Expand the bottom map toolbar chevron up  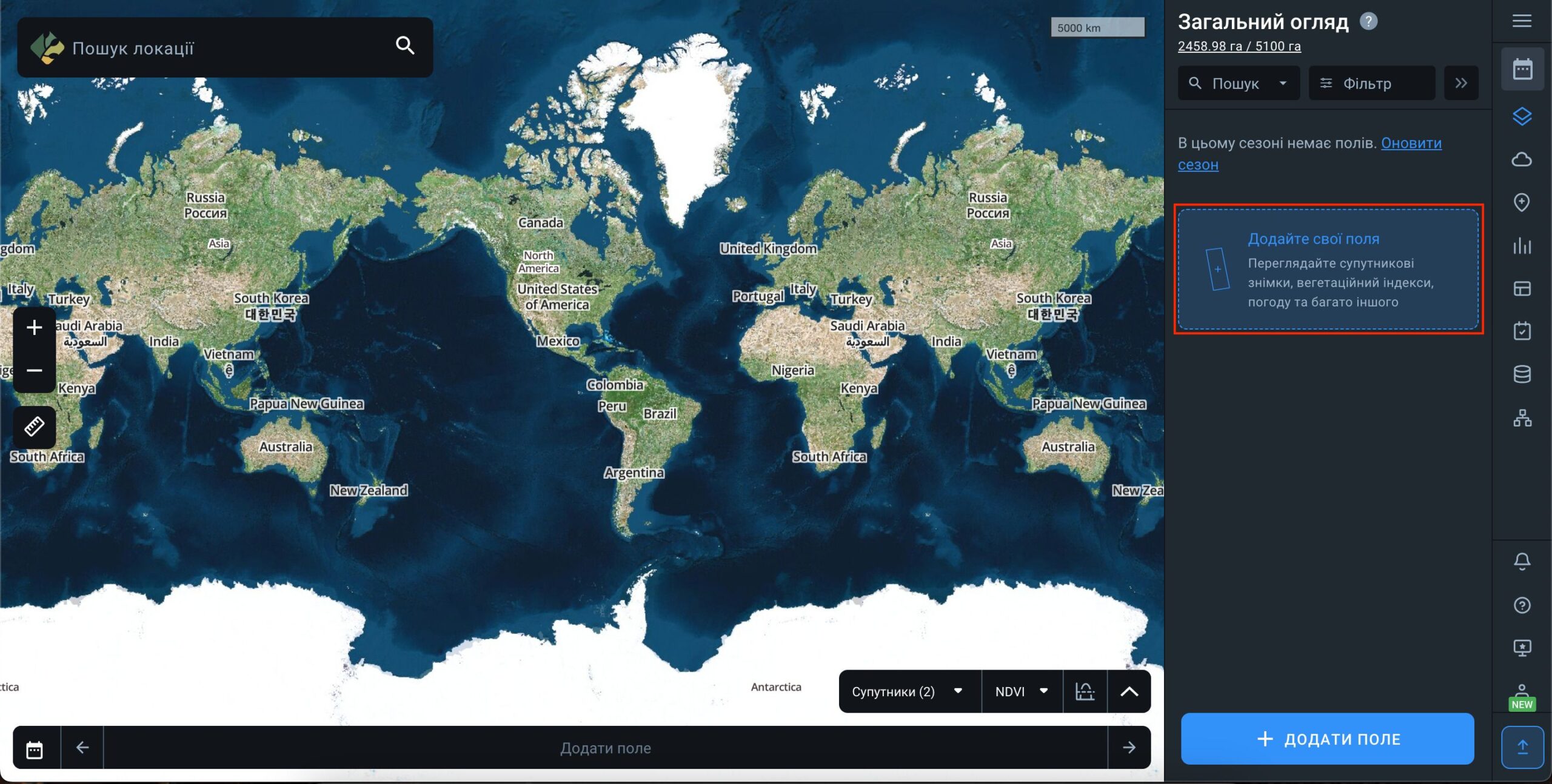(1128, 691)
